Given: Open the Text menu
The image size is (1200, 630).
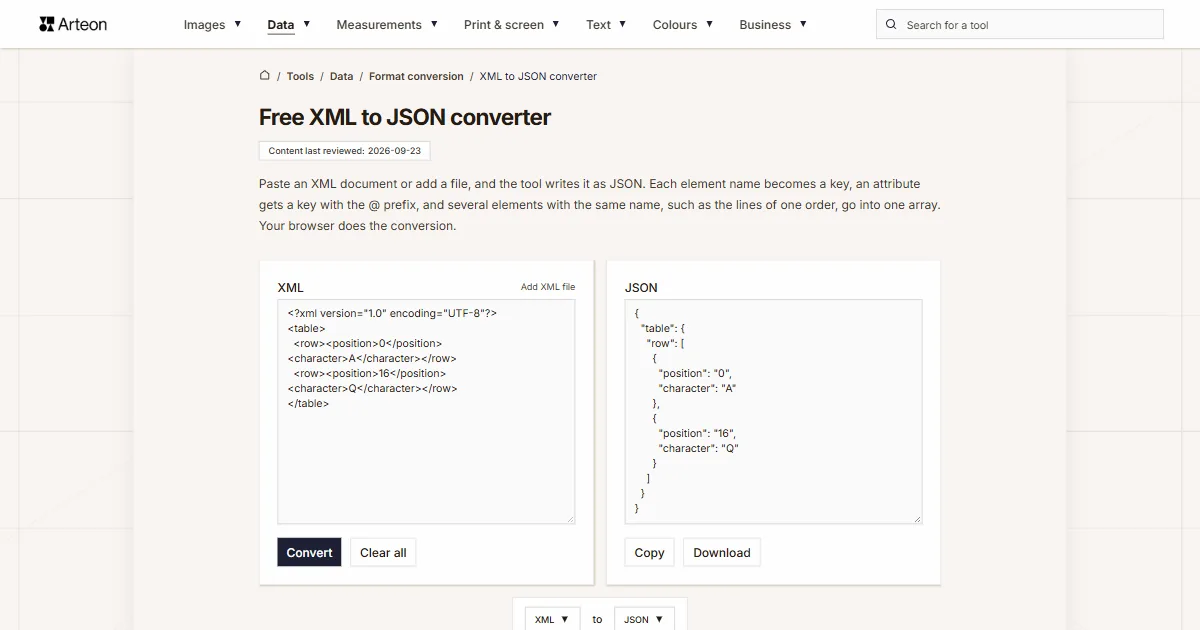Looking at the screenshot, I should coord(606,24).
